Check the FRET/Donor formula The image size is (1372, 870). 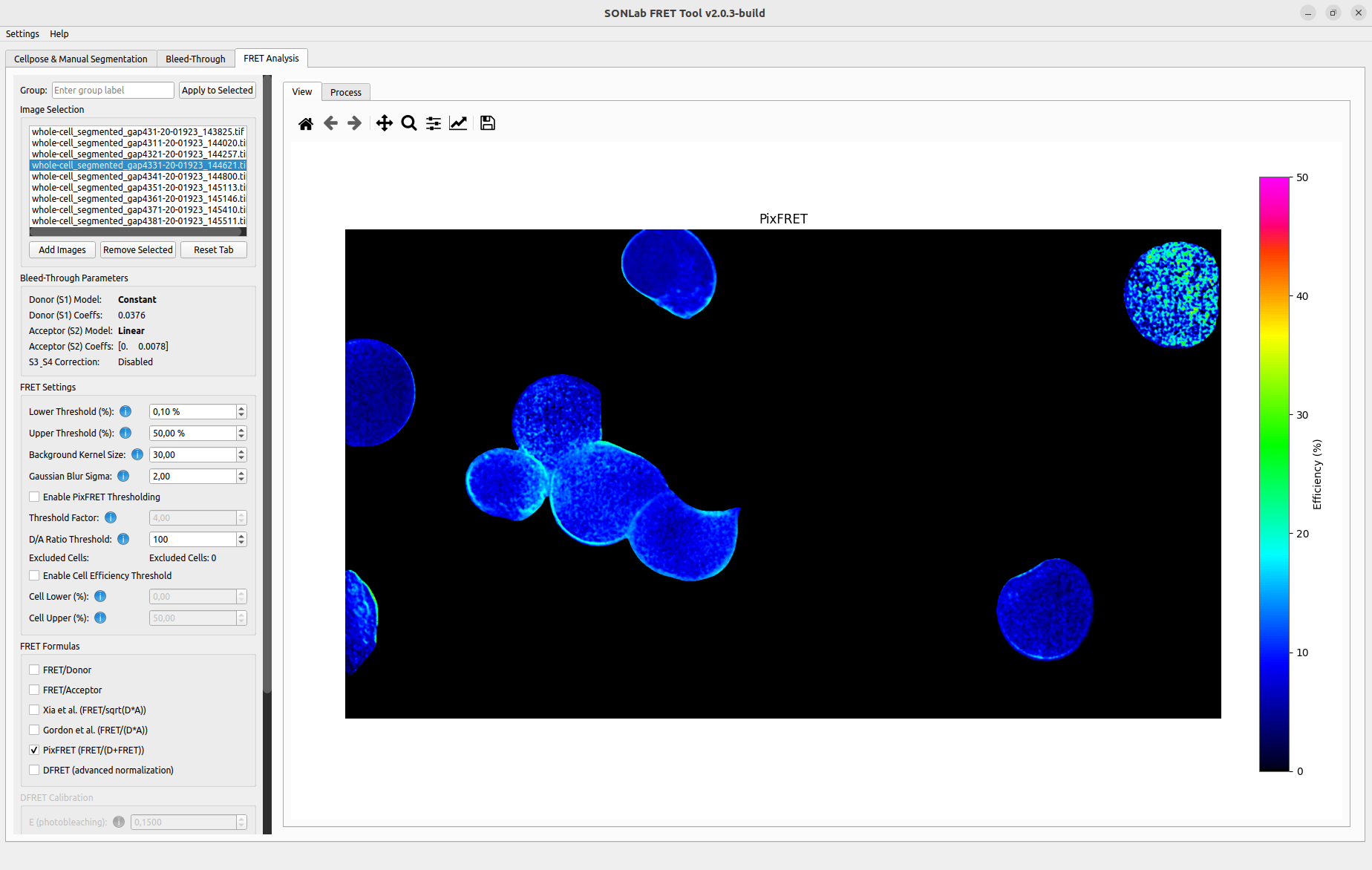coord(34,670)
